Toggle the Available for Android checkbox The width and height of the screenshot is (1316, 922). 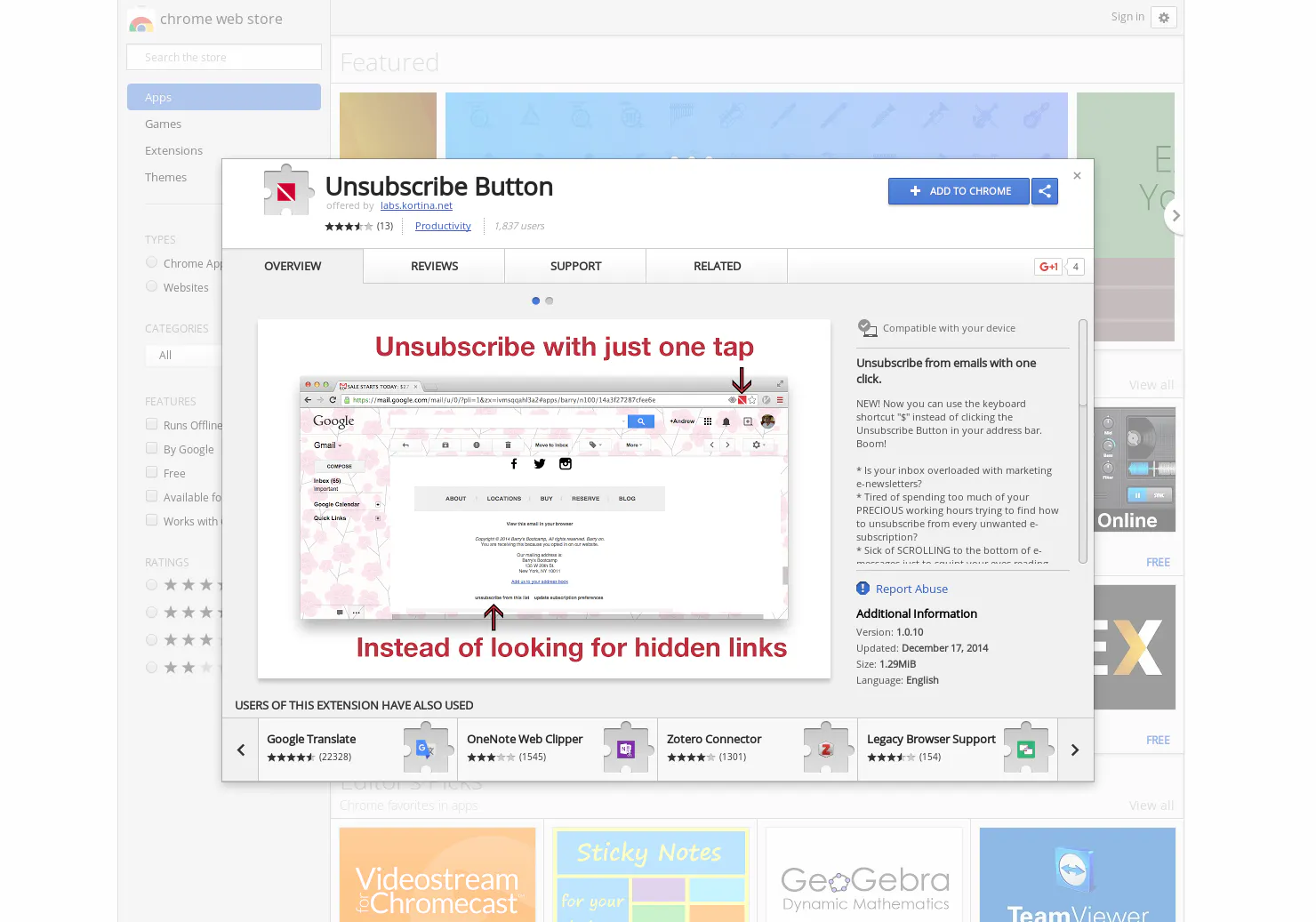point(152,497)
